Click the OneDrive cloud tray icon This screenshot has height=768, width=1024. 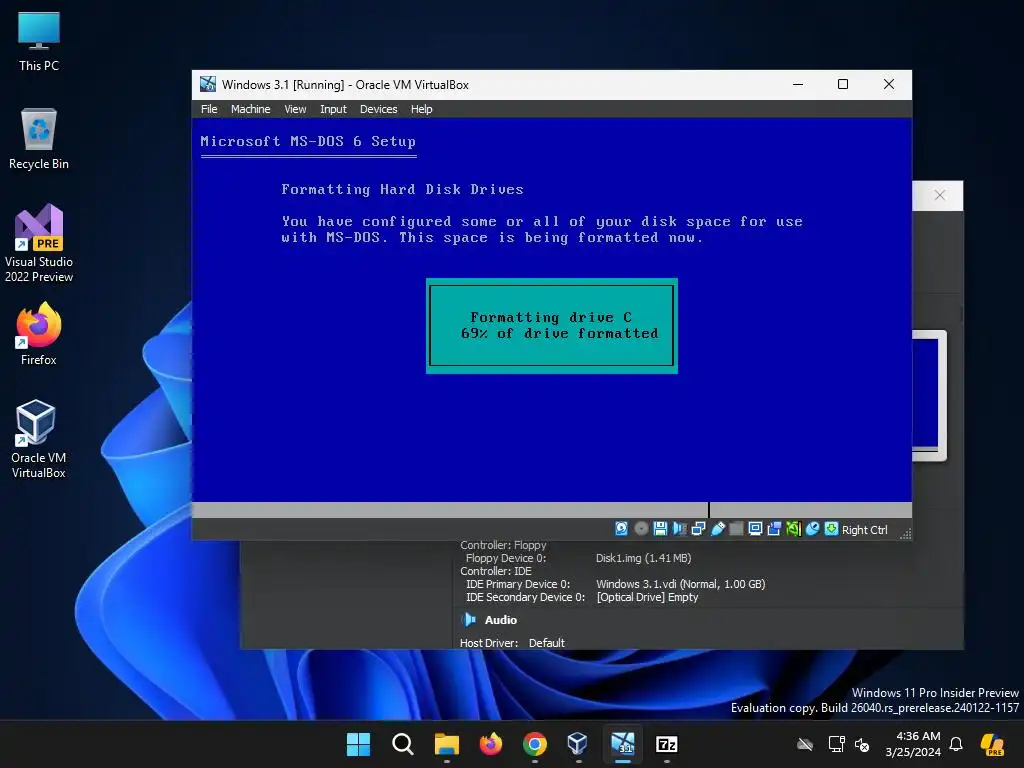tap(805, 744)
